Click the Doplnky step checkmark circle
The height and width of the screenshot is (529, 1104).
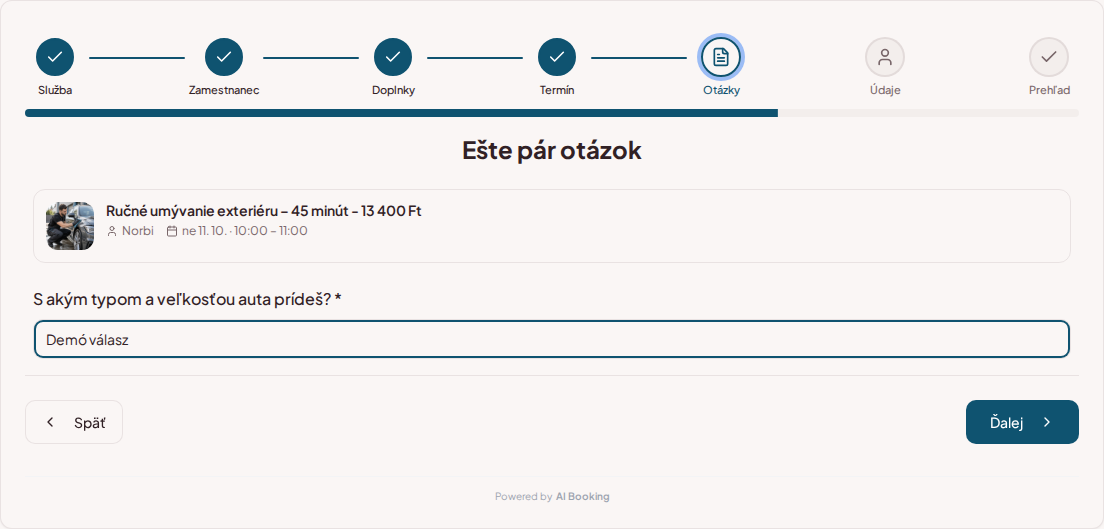click(393, 57)
